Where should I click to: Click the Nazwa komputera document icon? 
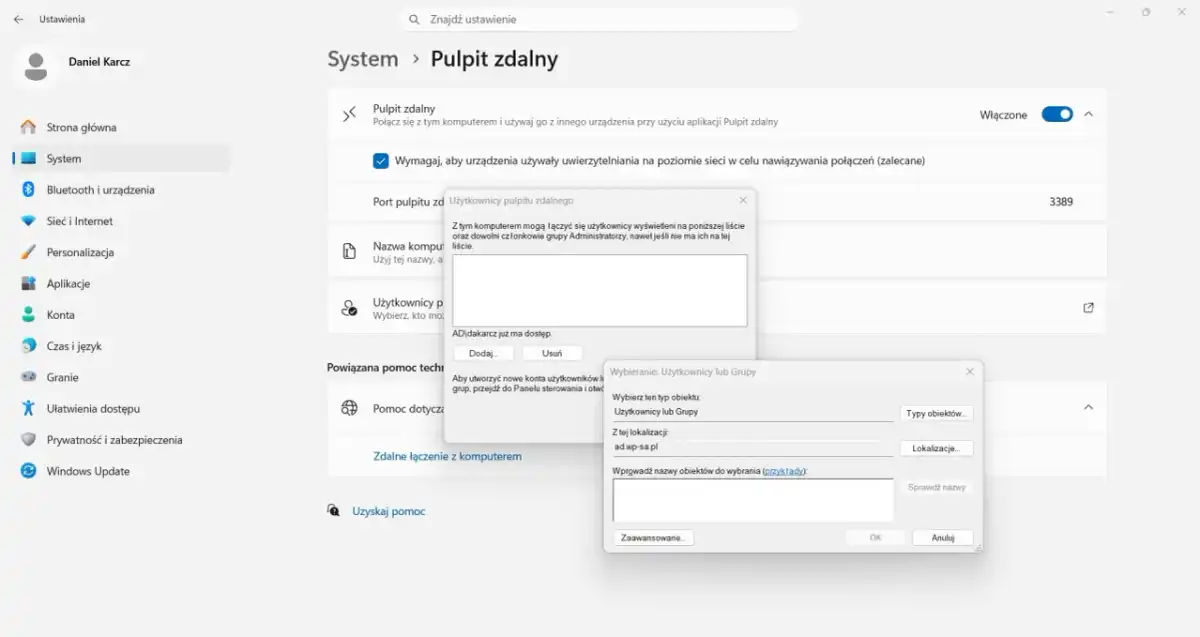pyautogui.click(x=349, y=251)
